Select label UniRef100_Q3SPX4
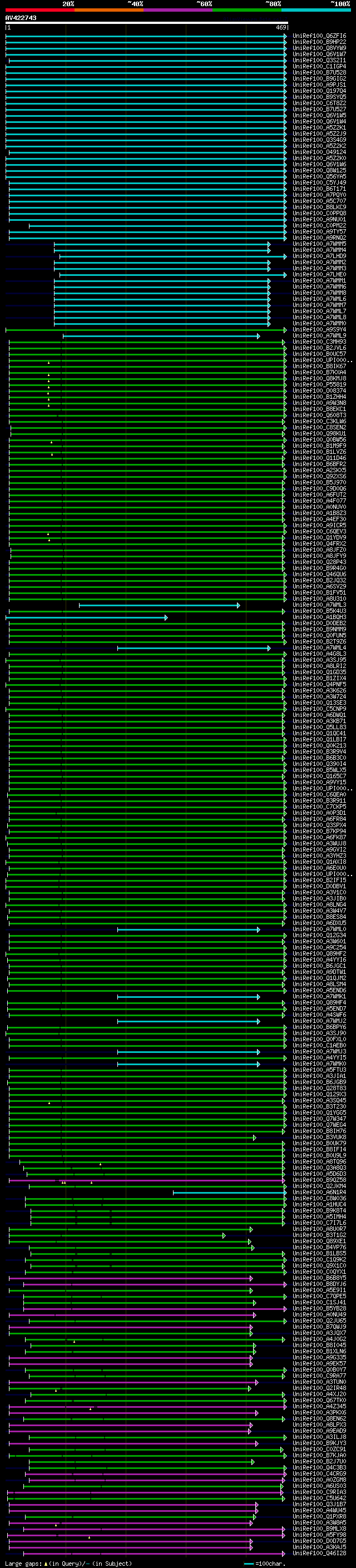Image resolution: width=356 pixels, height=1568 pixels. click(319, 826)
